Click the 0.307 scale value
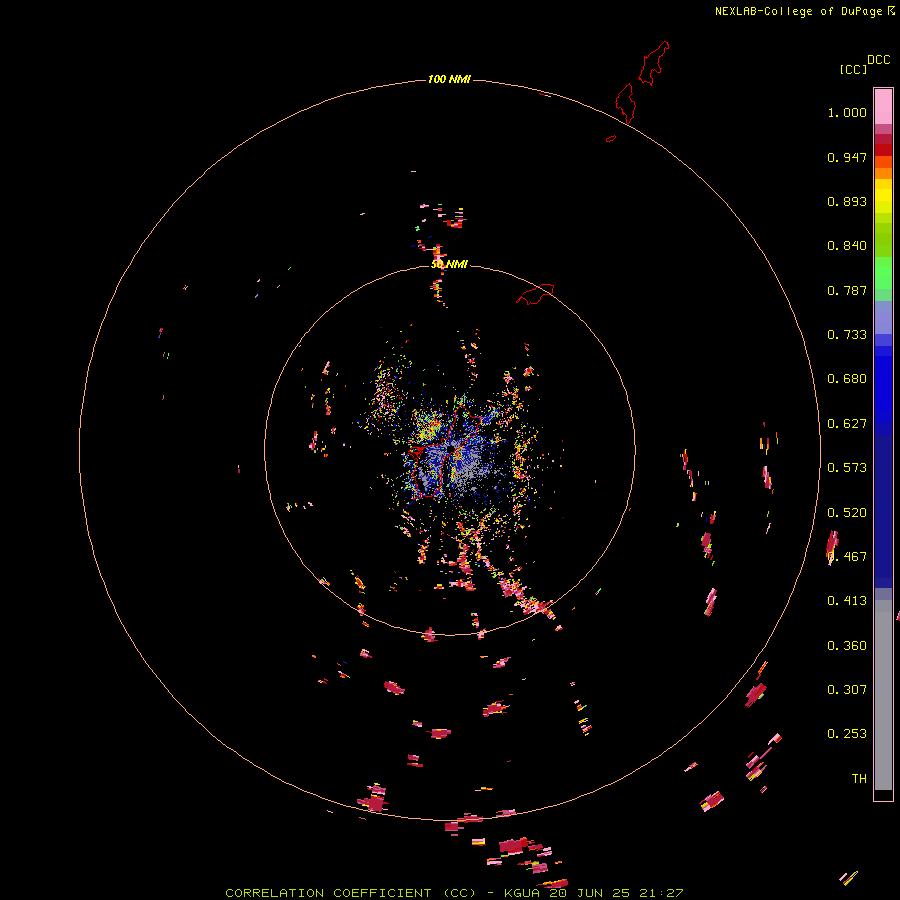Screen dimensions: 900x900 coord(847,690)
